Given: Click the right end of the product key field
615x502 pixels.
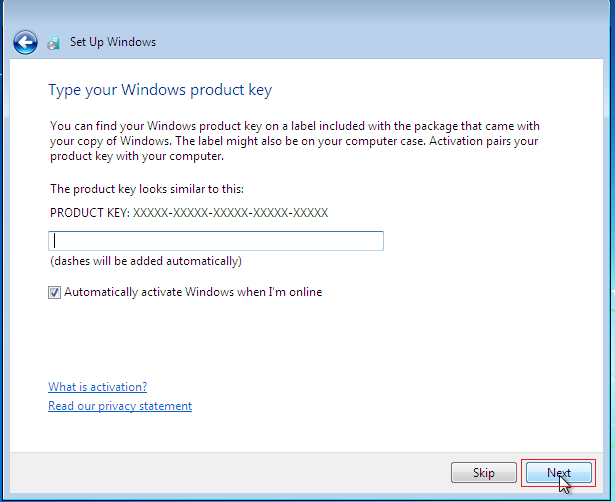Looking at the screenshot, I should point(373,241).
